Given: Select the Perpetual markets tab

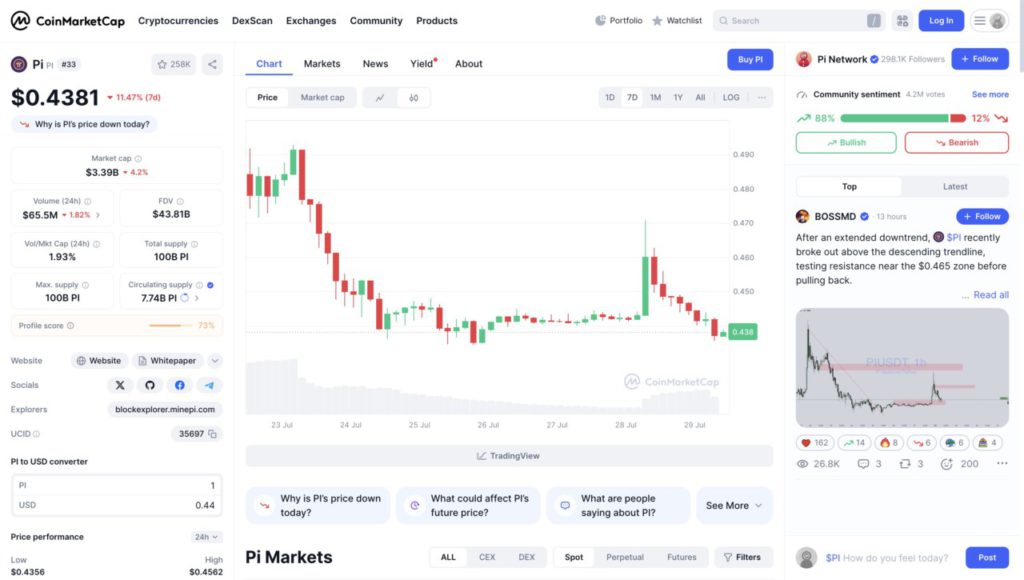Looking at the screenshot, I should pos(625,557).
